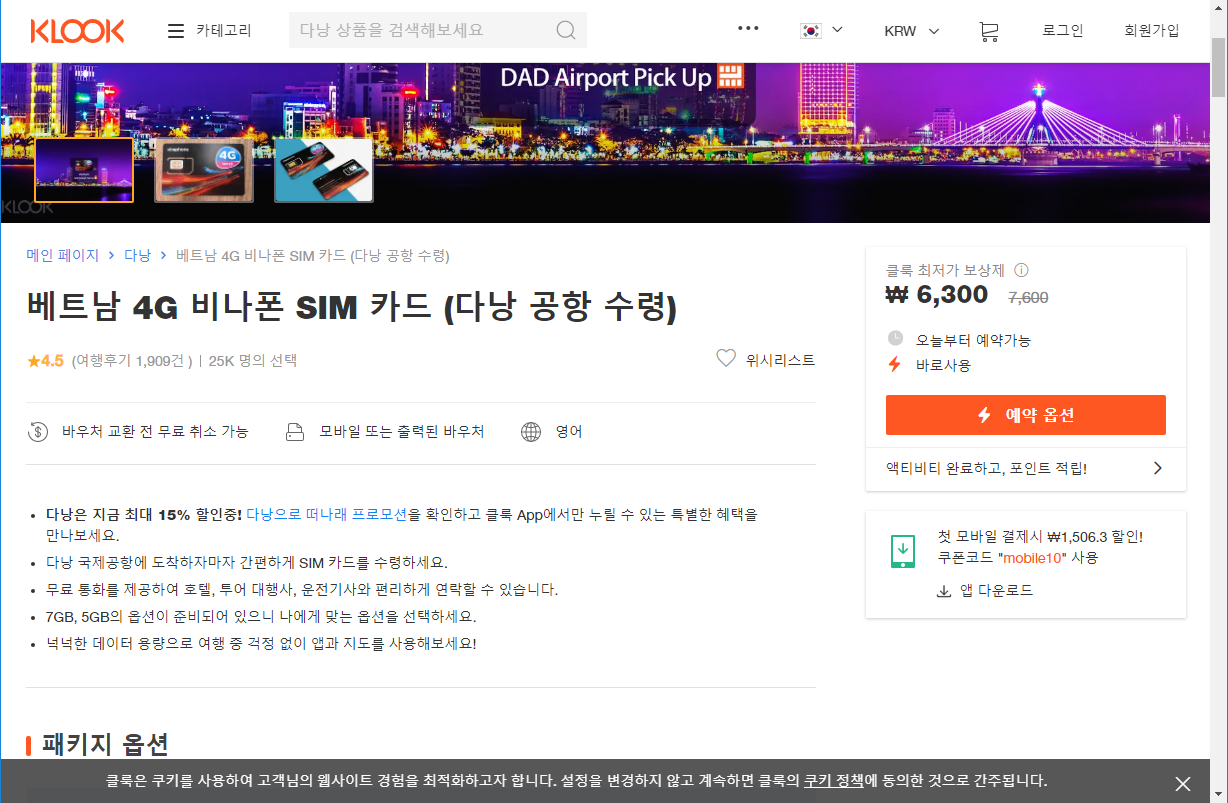Click the 패키지 옵션 heading
The image size is (1228, 803).
click(x=105, y=744)
